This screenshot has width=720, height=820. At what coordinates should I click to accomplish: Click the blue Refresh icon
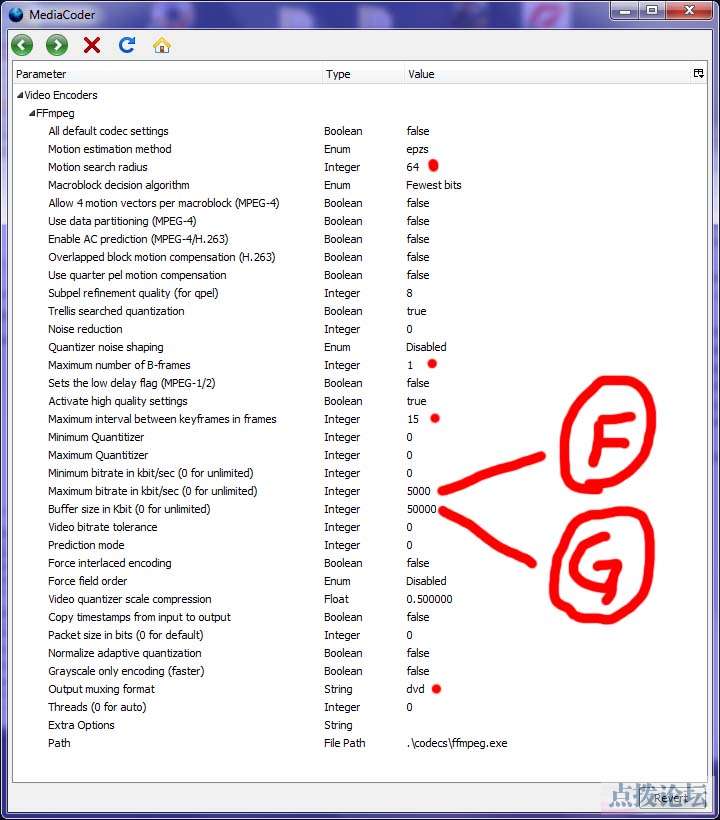point(127,45)
